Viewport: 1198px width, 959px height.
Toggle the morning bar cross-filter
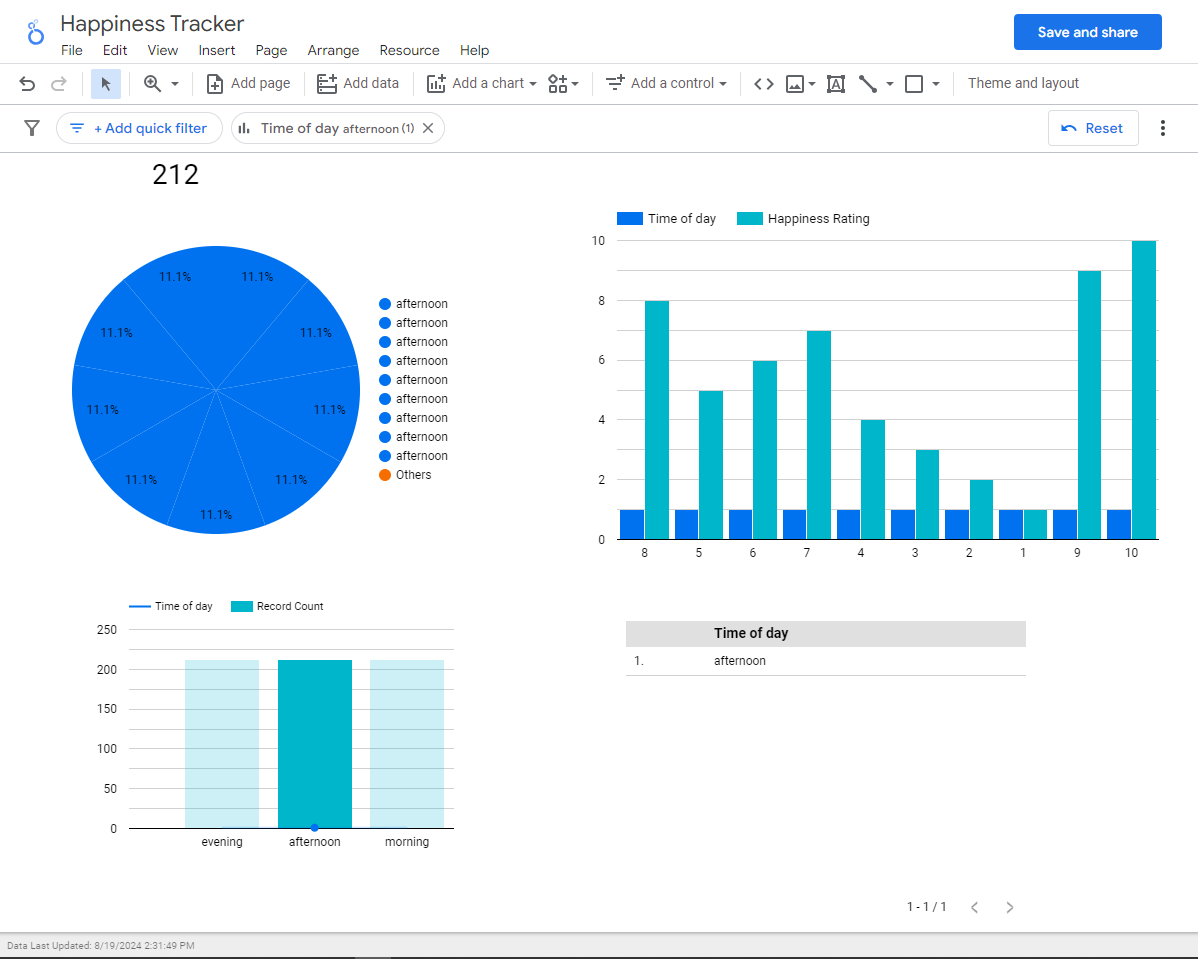click(406, 744)
